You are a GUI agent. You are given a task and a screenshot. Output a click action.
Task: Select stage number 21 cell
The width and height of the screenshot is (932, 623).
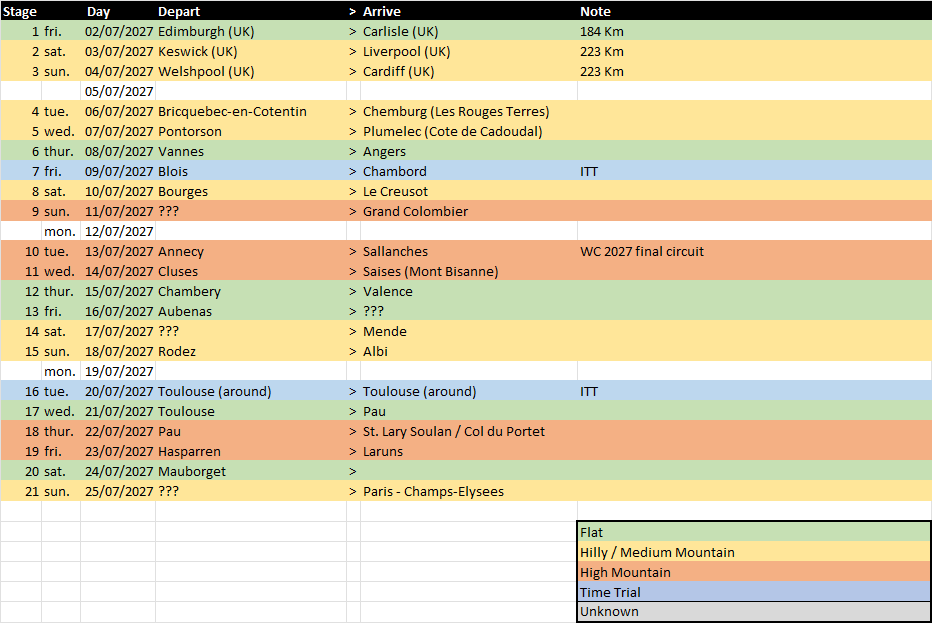[x=21, y=492]
